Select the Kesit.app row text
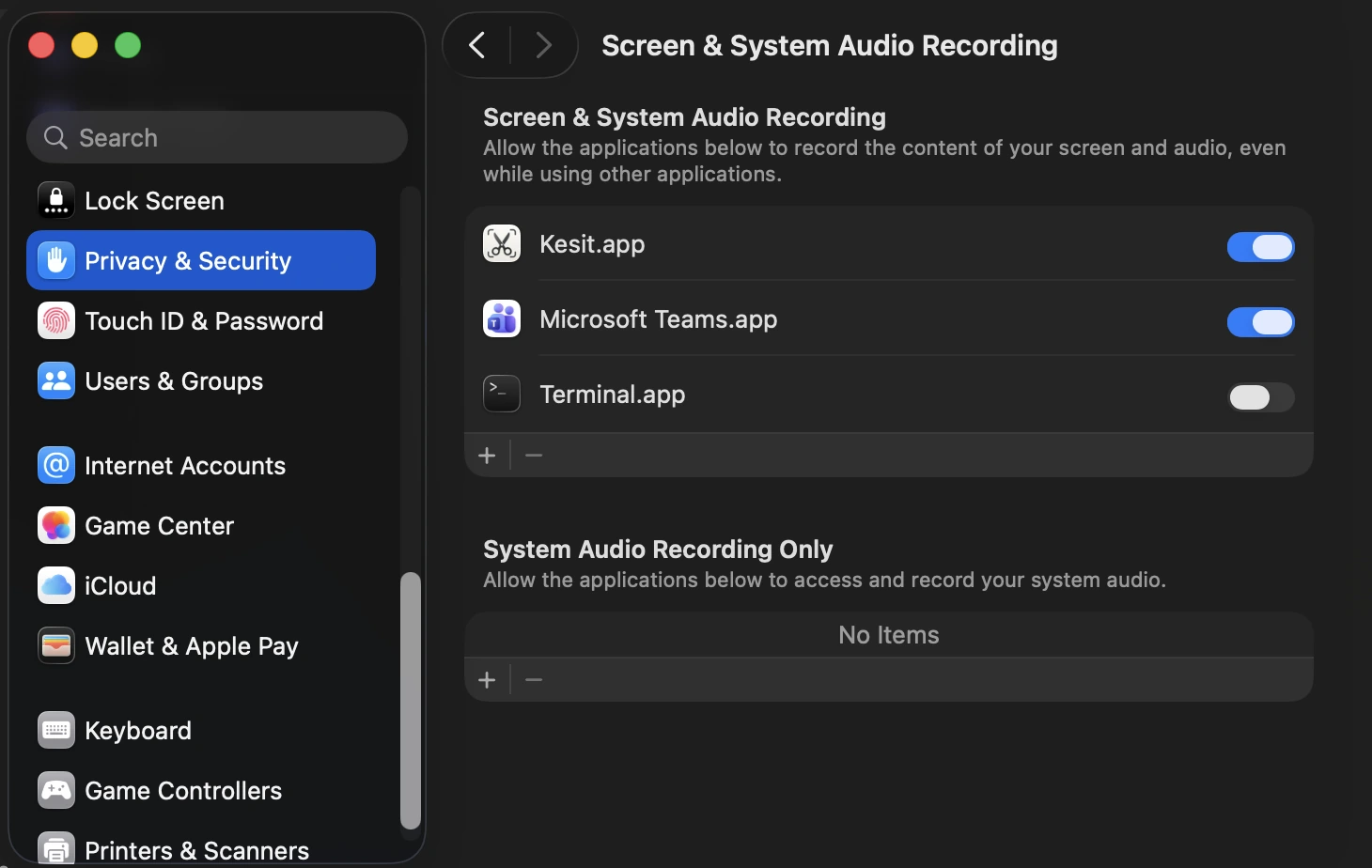 [x=592, y=244]
